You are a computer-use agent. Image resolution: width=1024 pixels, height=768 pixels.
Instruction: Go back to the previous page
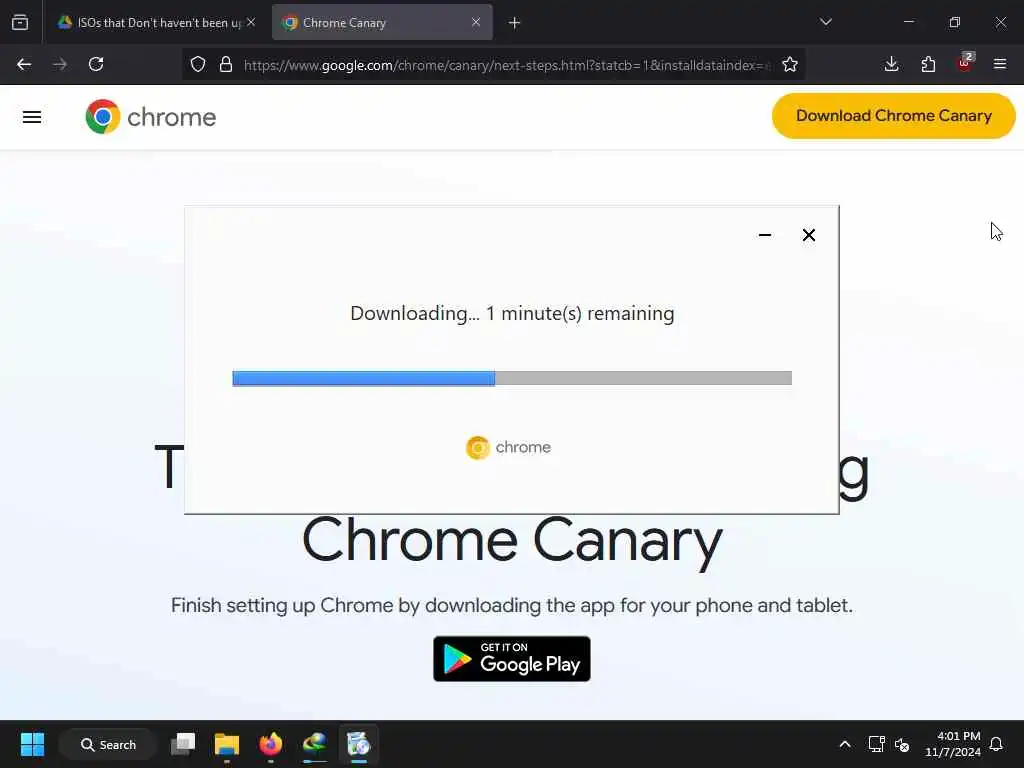pos(24,64)
